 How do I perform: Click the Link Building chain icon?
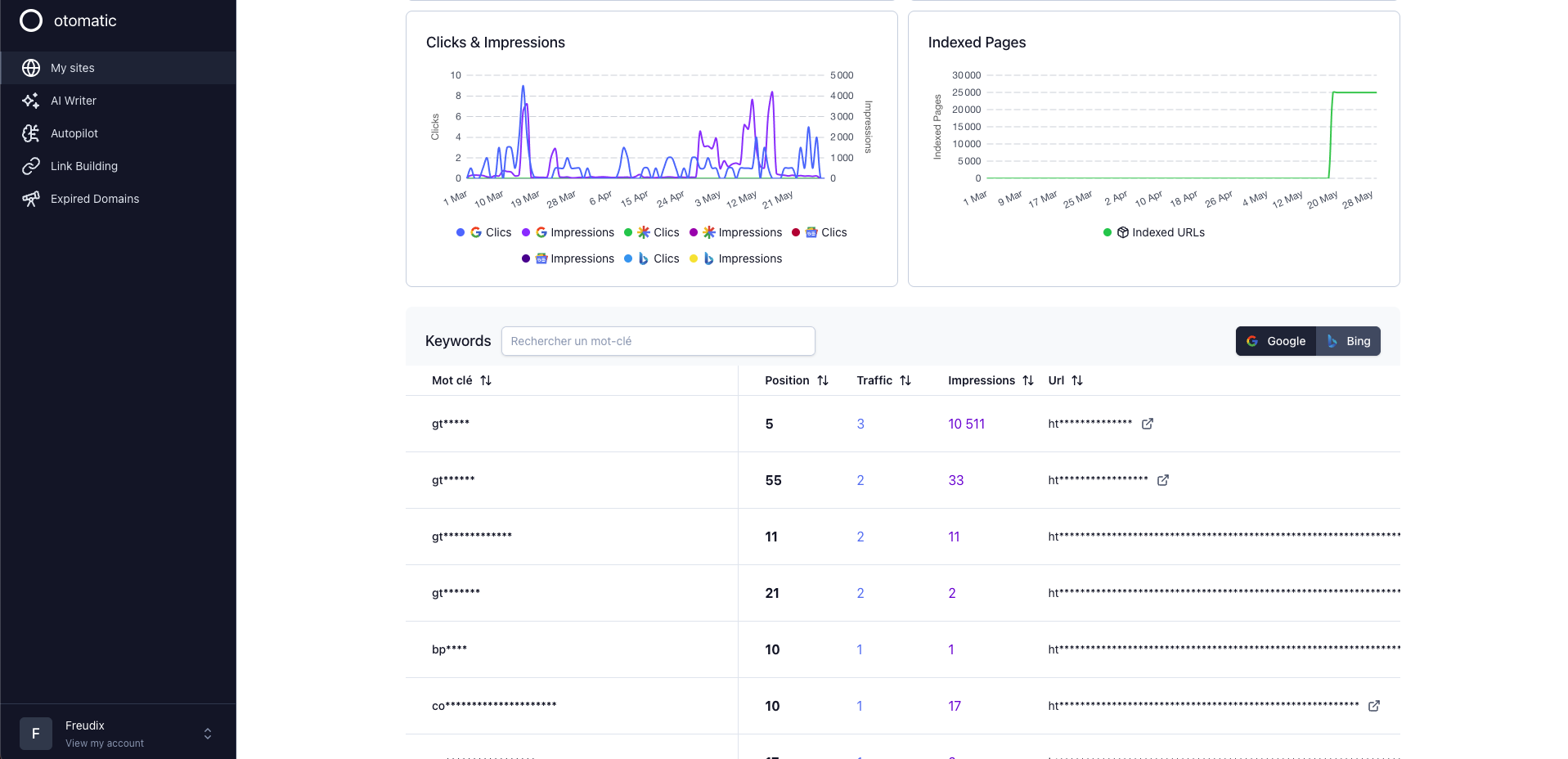31,166
